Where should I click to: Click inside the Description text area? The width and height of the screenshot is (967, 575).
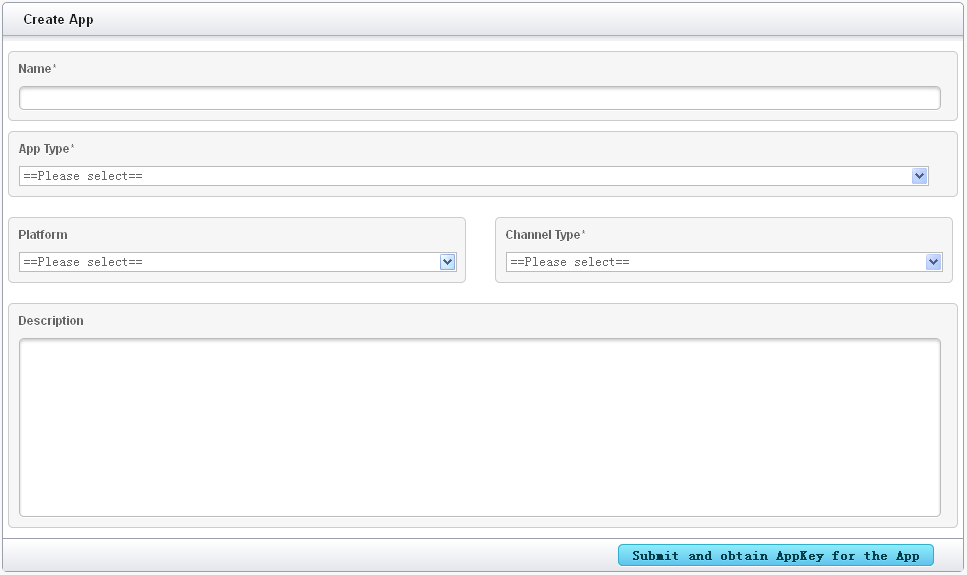click(x=480, y=427)
